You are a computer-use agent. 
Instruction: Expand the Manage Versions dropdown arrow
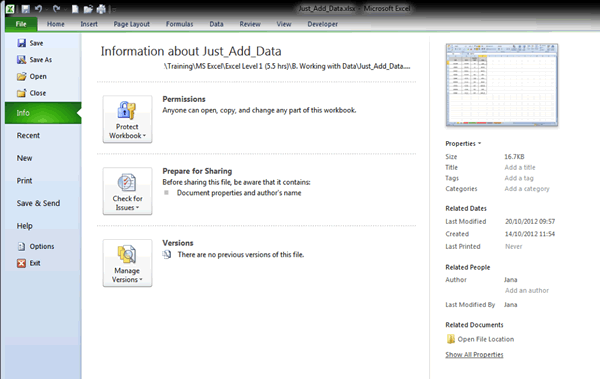[x=141, y=280]
